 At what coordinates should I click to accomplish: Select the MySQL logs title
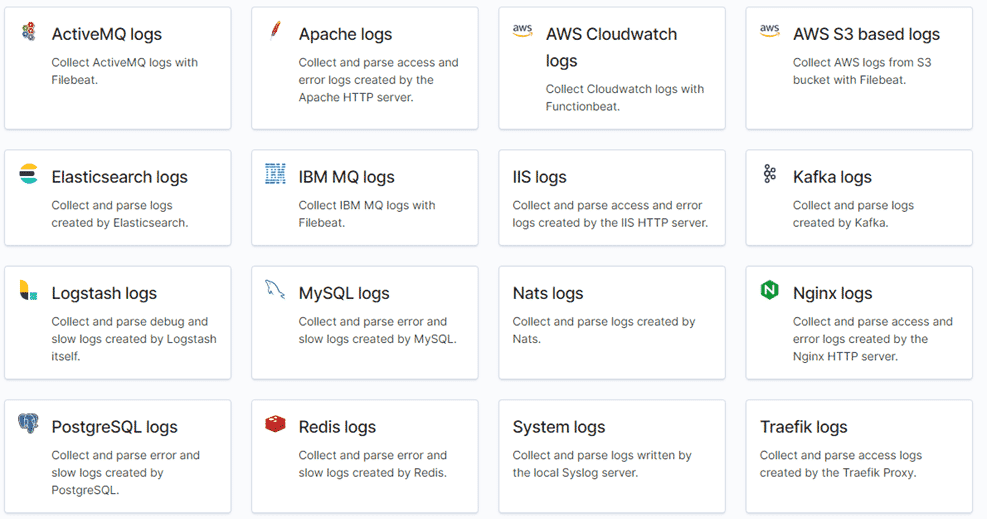[x=344, y=293]
